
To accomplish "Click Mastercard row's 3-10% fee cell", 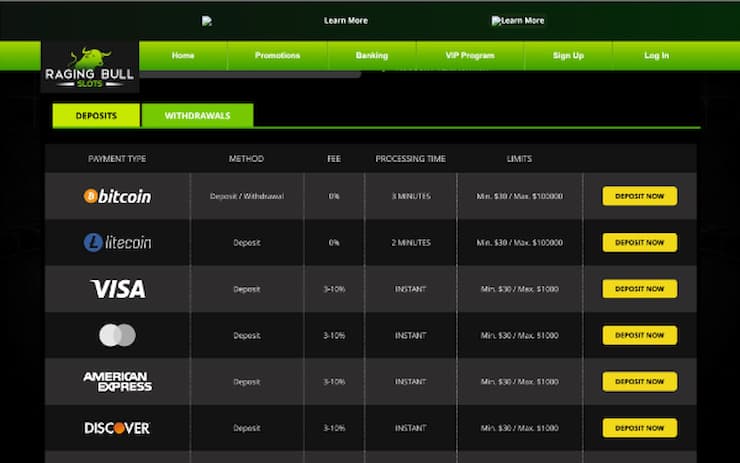I will click(x=334, y=336).
